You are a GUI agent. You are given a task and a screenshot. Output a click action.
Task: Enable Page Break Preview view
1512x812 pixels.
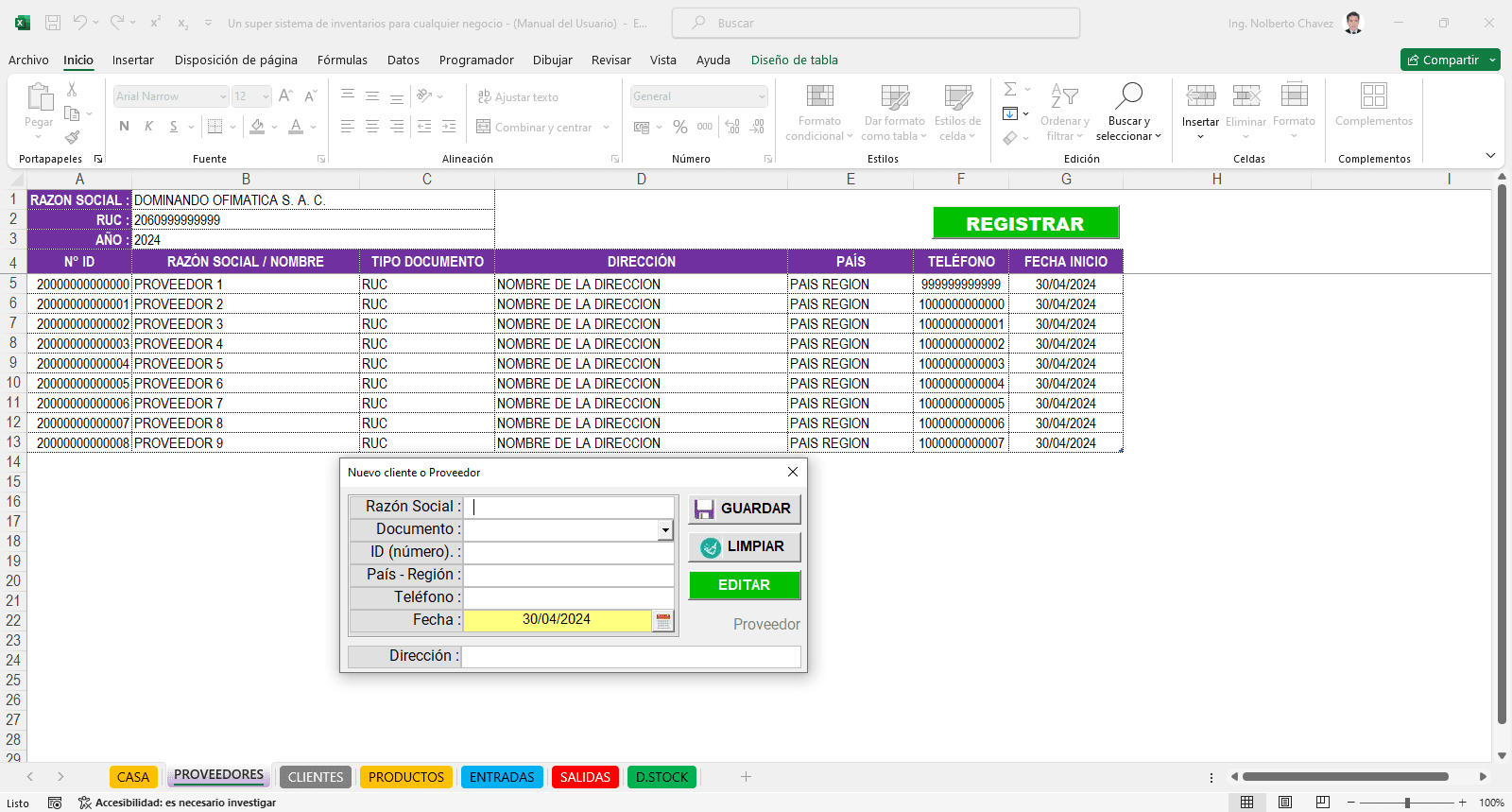1323,803
